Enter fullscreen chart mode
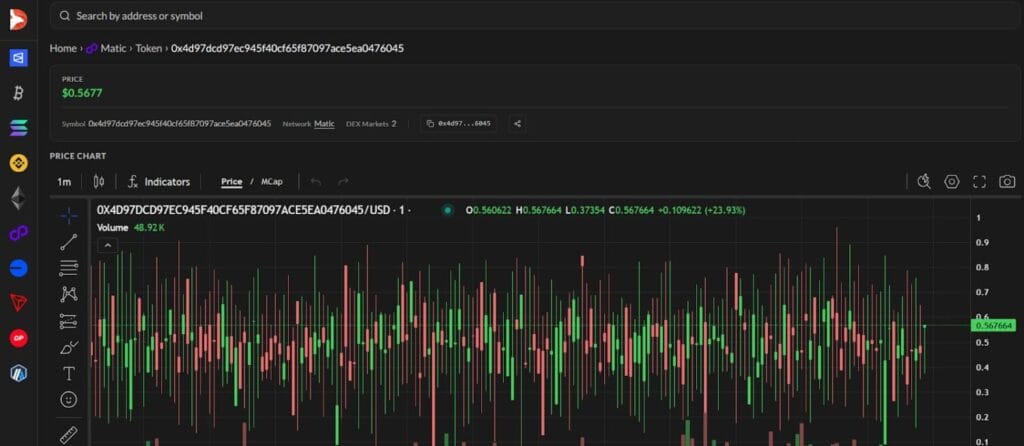The height and width of the screenshot is (446, 1024). click(979, 182)
